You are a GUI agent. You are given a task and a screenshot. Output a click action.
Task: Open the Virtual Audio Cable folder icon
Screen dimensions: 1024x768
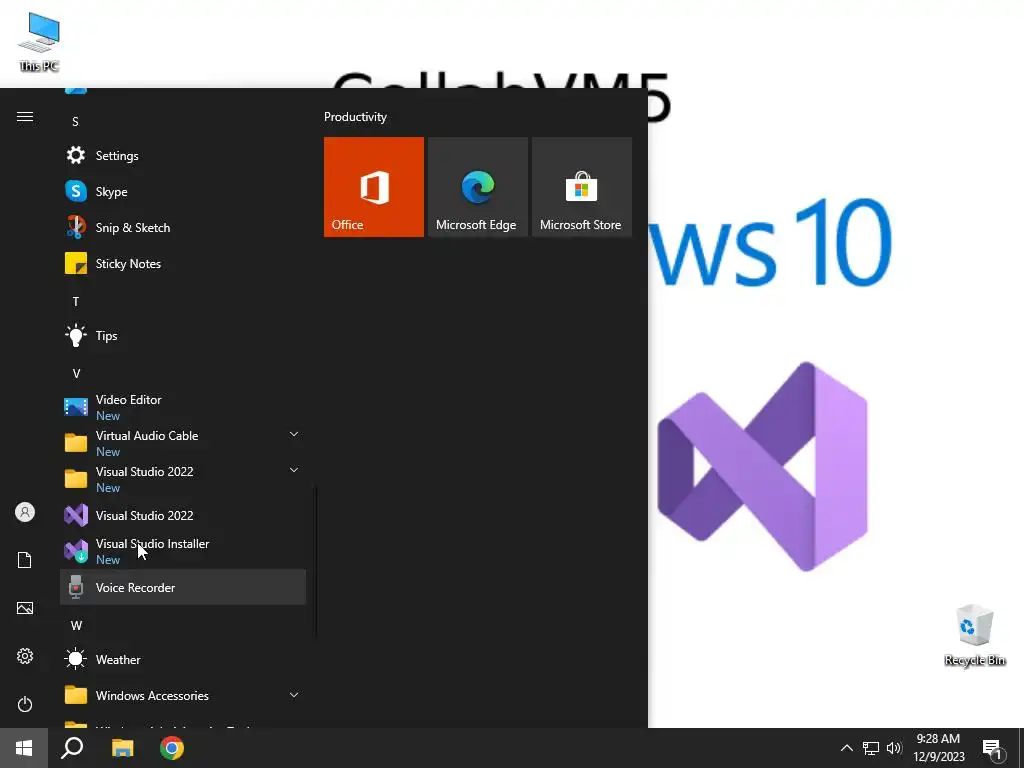[76, 443]
